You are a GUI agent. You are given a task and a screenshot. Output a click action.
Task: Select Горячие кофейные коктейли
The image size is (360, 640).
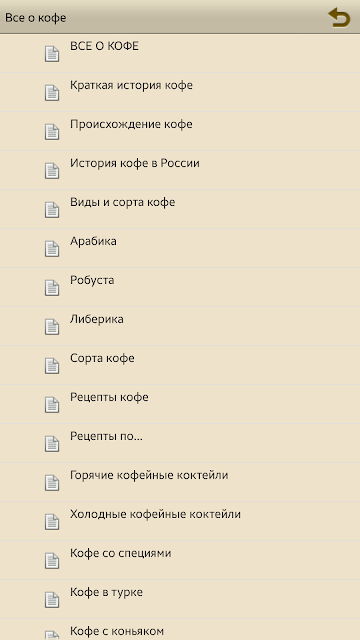(180, 482)
